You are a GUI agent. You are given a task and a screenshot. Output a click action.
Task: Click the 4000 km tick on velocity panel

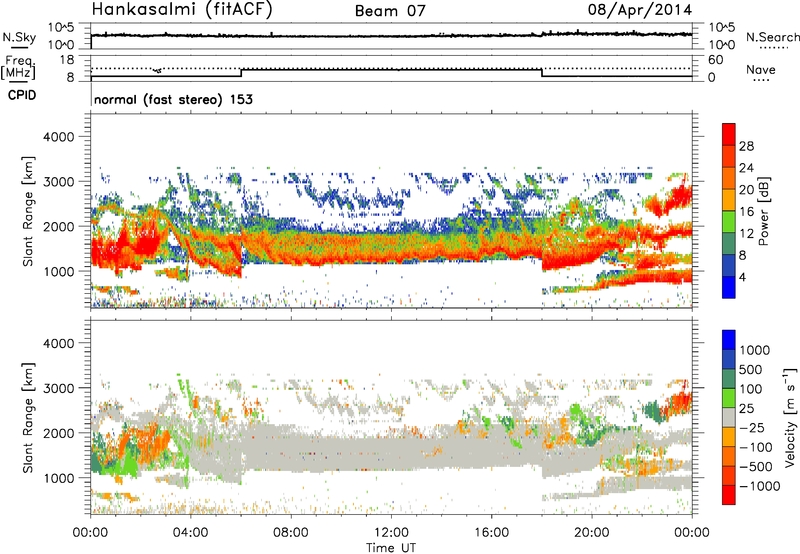[58, 343]
